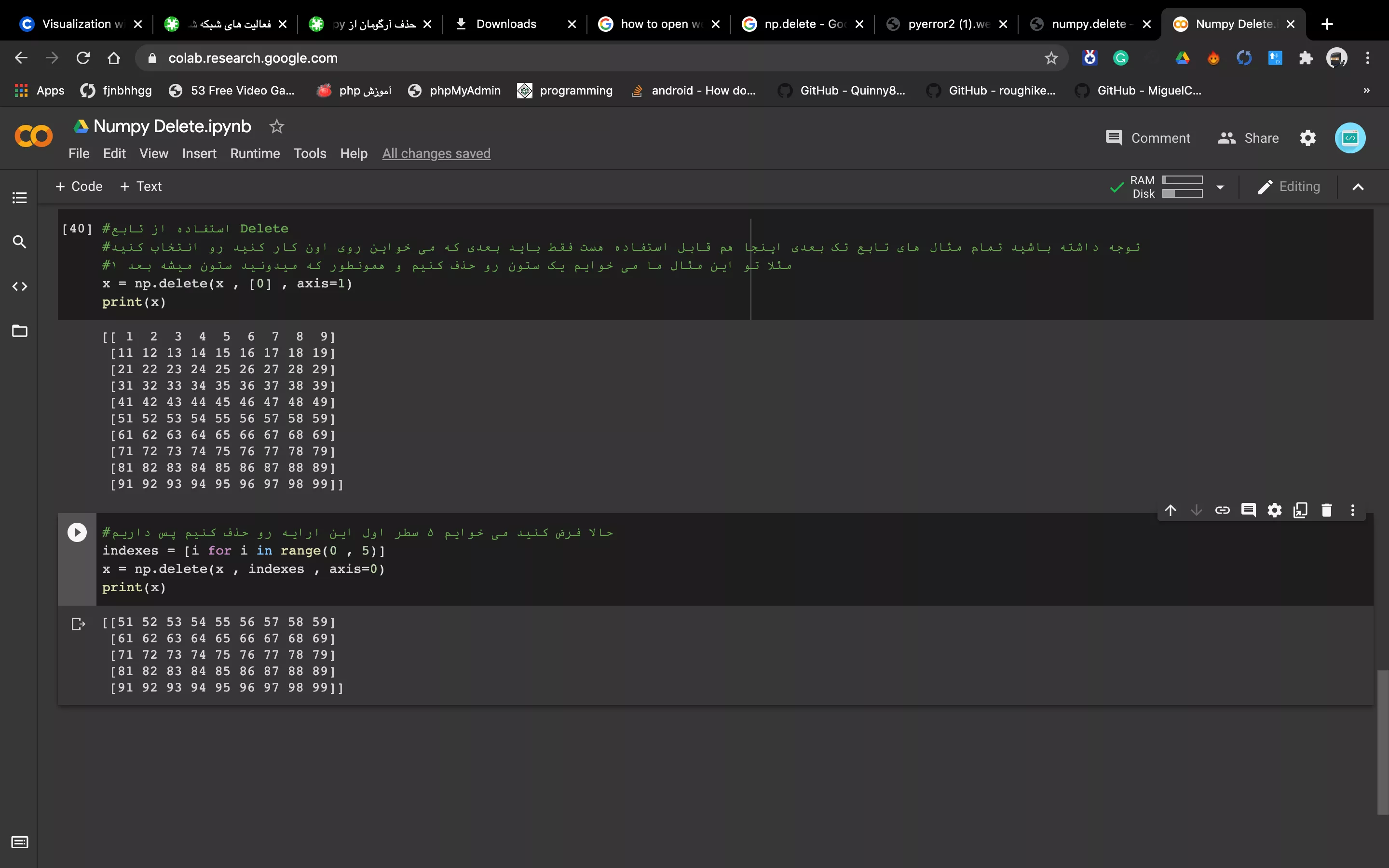This screenshot has height=868, width=1389.
Task: Open the user account avatar in Colab
Action: (x=1350, y=138)
